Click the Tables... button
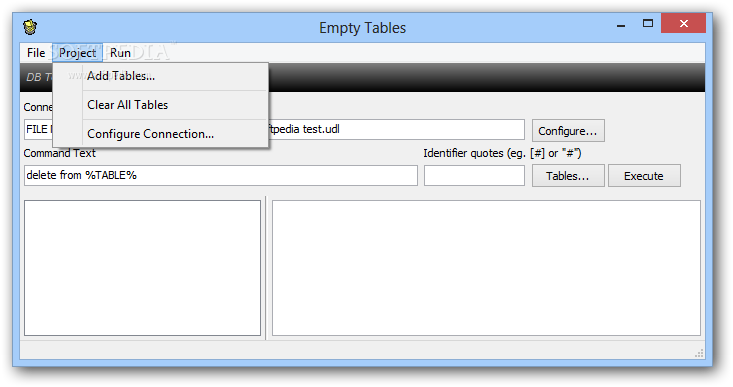 pos(568,176)
